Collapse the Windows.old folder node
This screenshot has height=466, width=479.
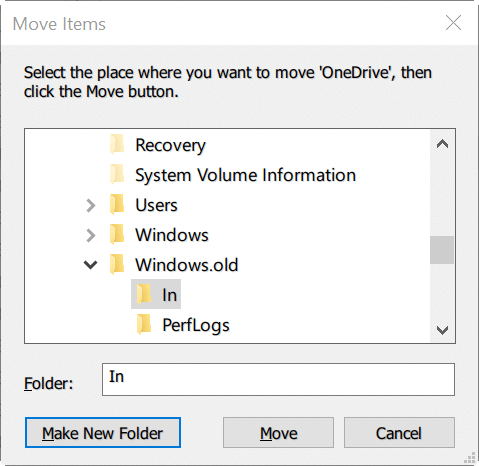click(x=90, y=265)
